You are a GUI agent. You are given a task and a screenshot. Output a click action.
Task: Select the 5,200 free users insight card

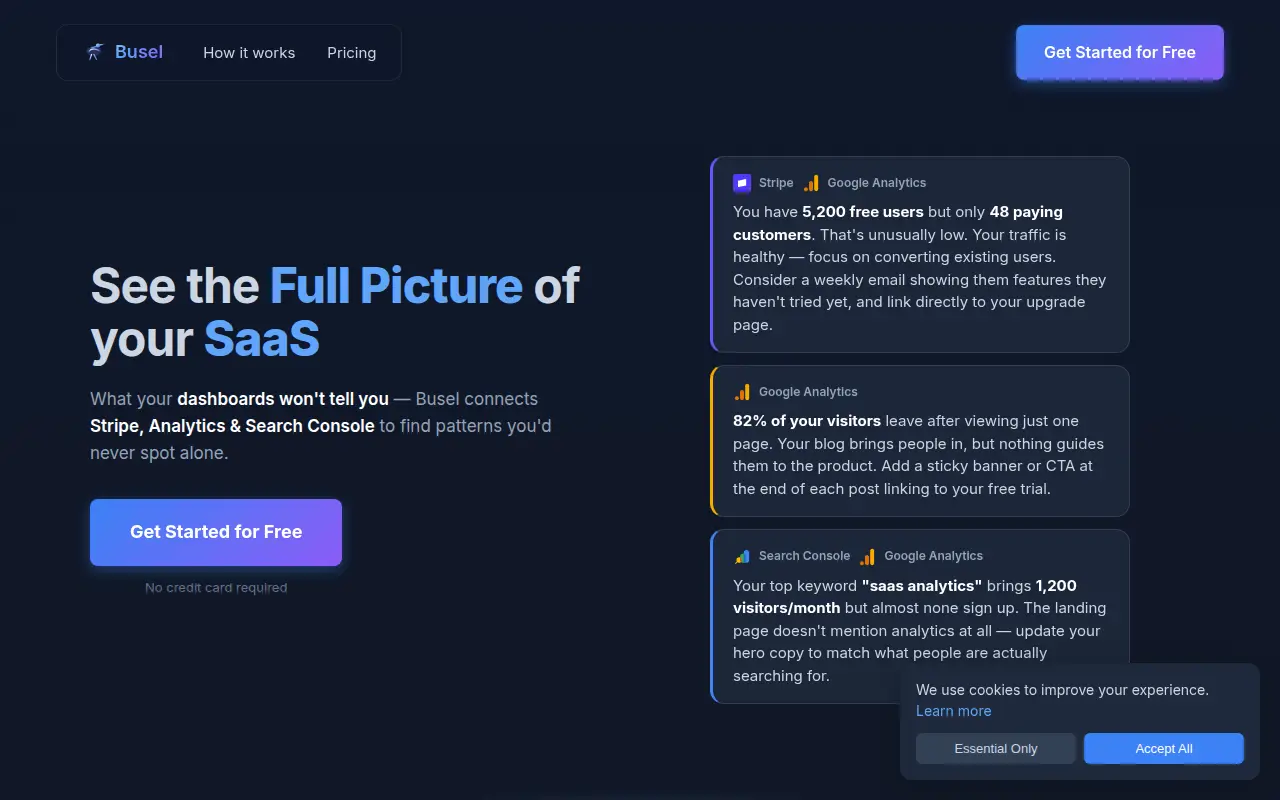(x=920, y=254)
